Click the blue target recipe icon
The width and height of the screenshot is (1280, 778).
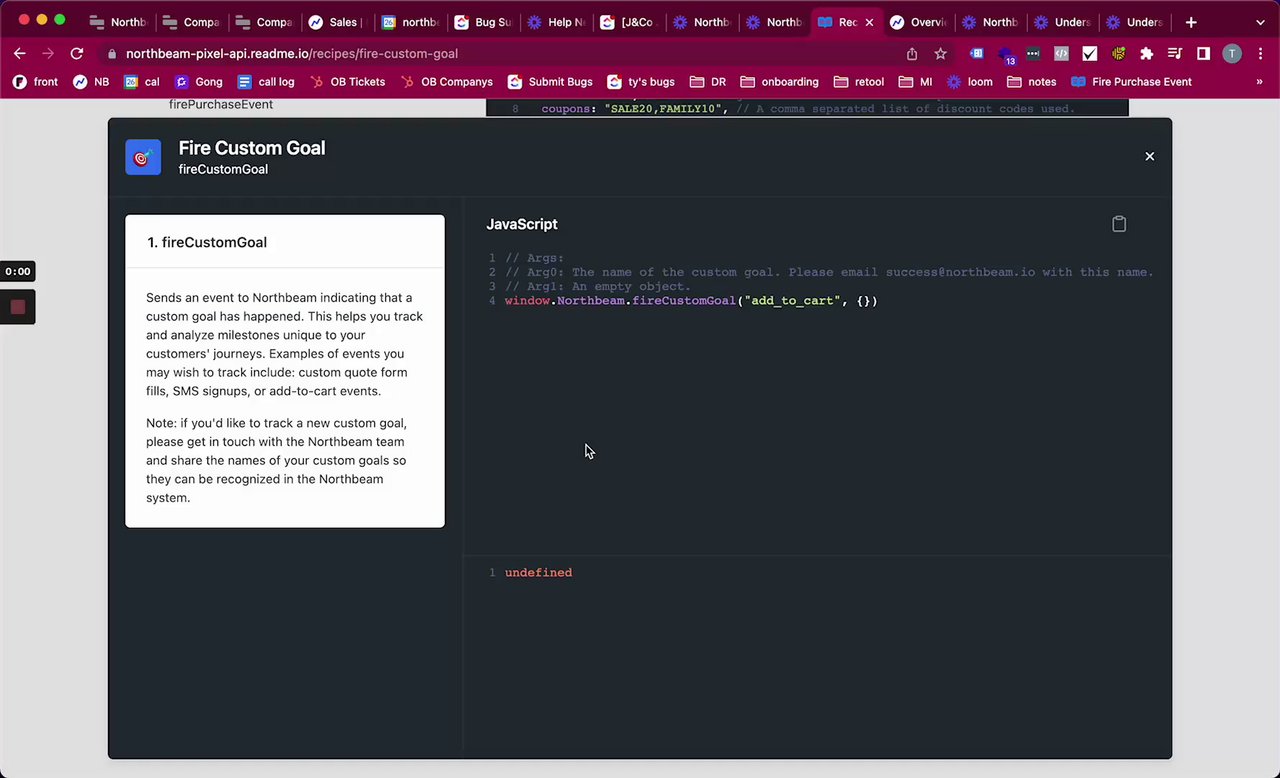(143, 157)
